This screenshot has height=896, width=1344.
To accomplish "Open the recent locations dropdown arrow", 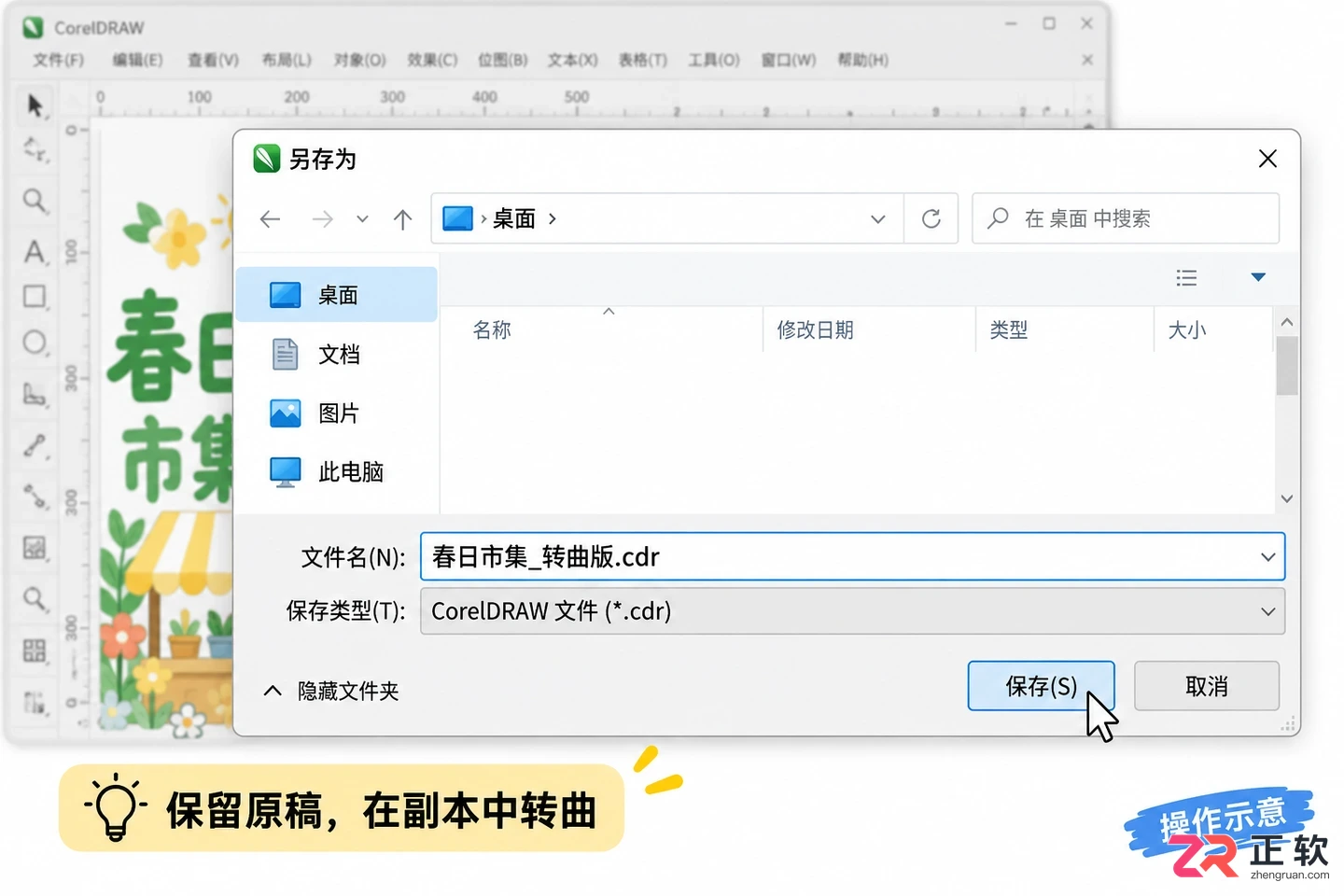I will point(362,219).
